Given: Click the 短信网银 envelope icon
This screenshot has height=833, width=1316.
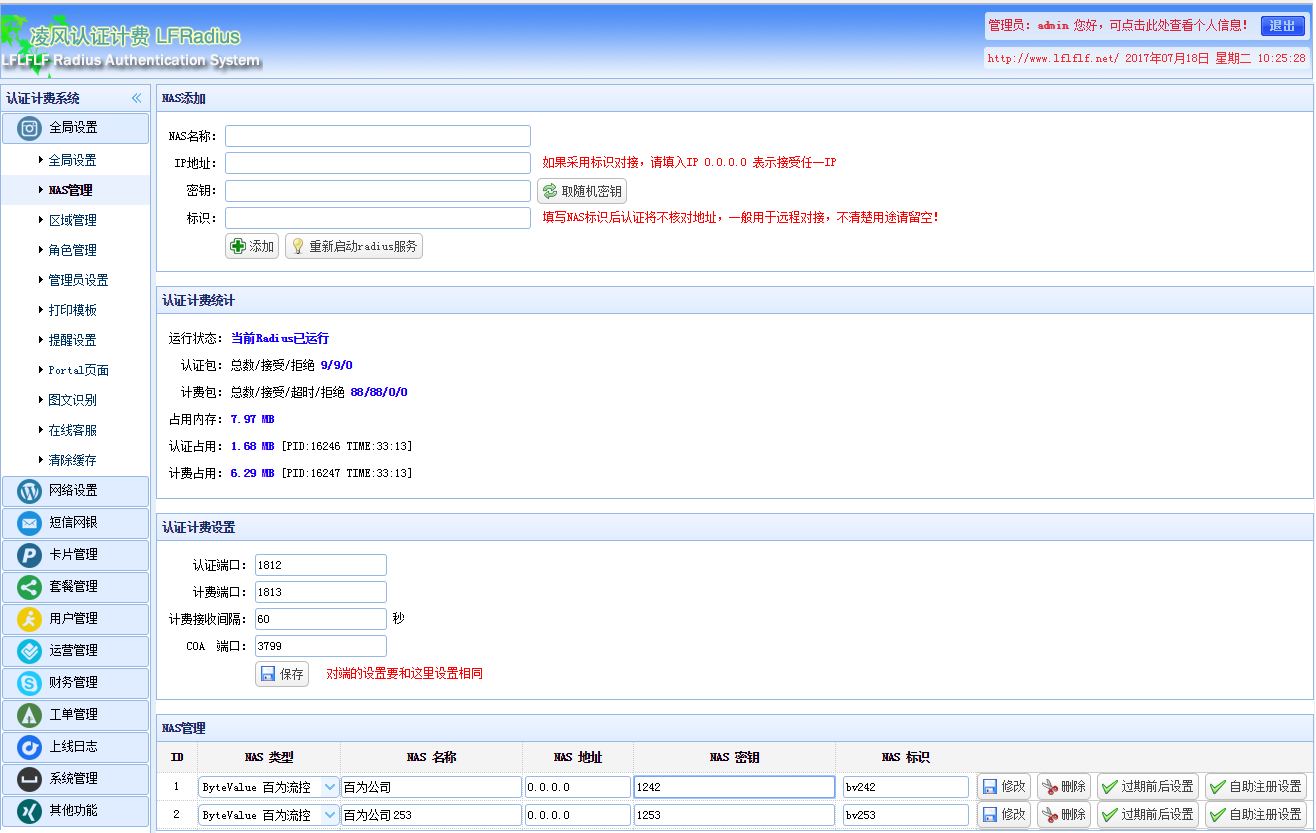Looking at the screenshot, I should [x=30, y=523].
